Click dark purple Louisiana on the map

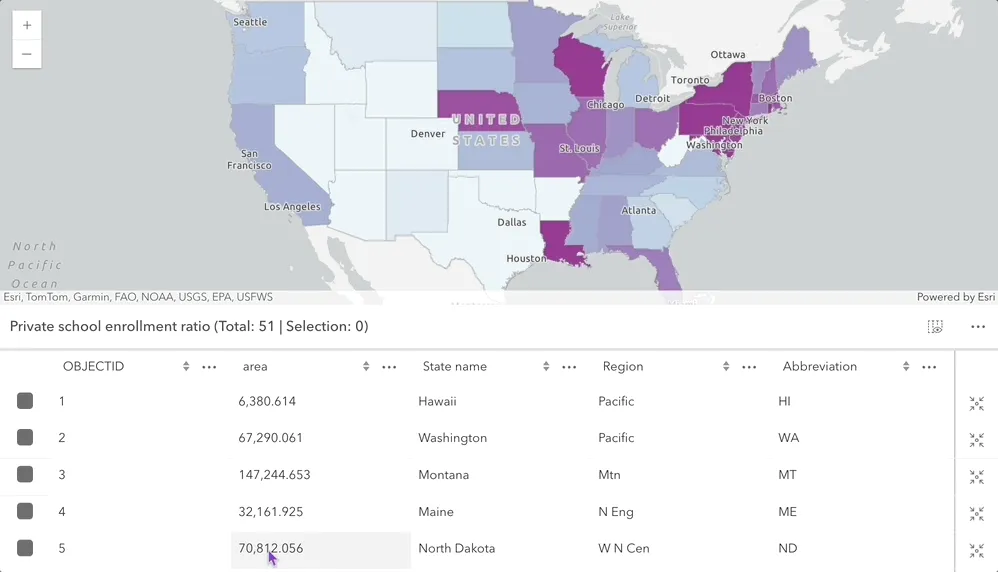pyautogui.click(x=560, y=240)
